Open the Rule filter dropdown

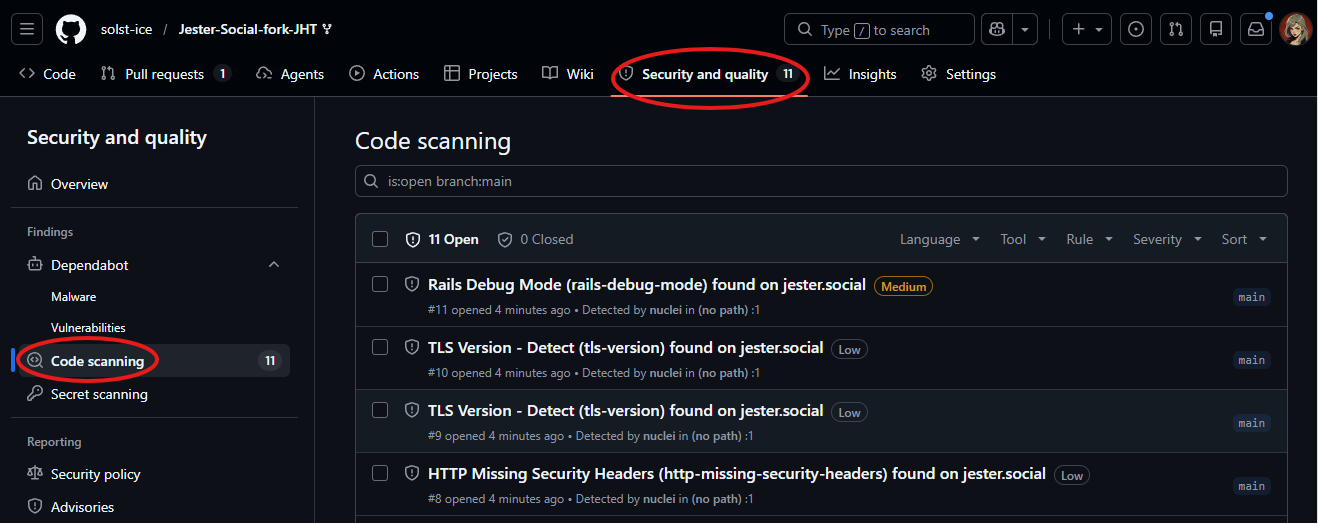1089,239
